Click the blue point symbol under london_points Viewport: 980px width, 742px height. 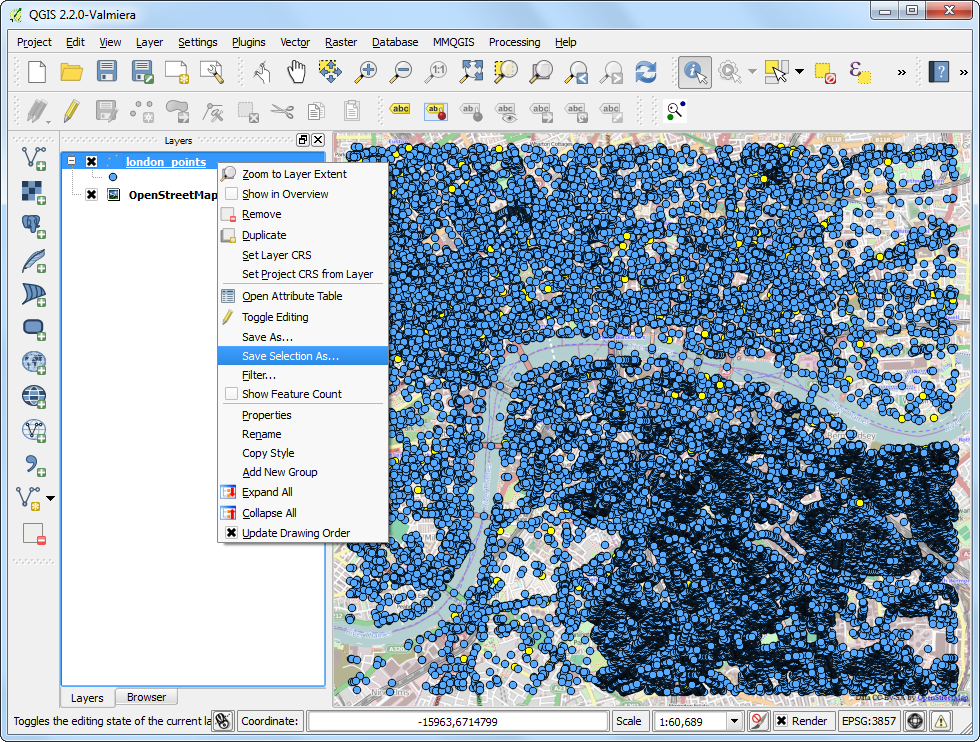[x=112, y=177]
